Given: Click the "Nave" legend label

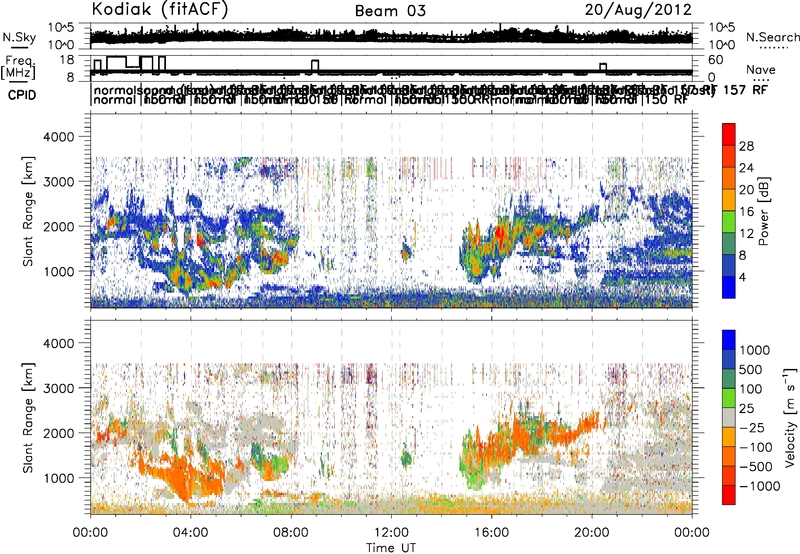Looking at the screenshot, I should tap(761, 69).
